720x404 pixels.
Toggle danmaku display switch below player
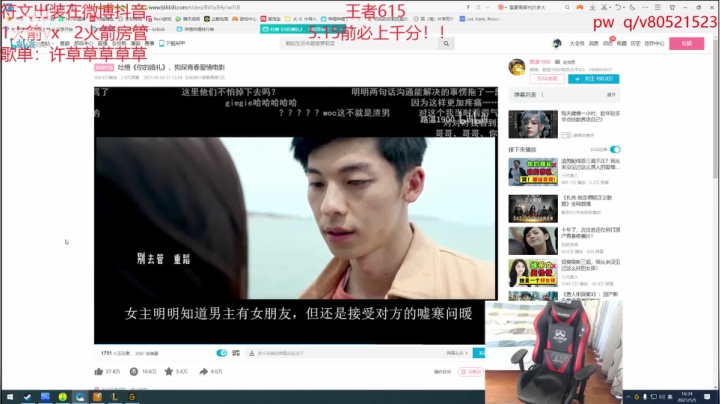pyautogui.click(x=221, y=353)
